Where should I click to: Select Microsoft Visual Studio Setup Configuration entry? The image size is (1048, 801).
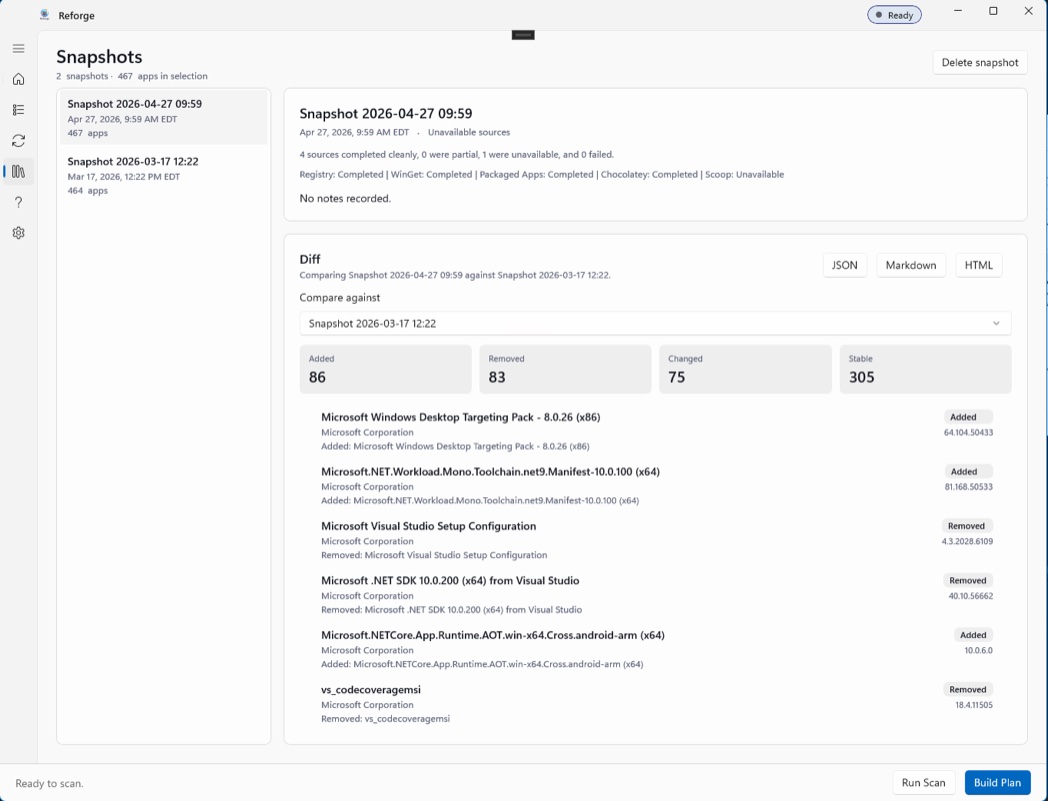pyautogui.click(x=655, y=540)
